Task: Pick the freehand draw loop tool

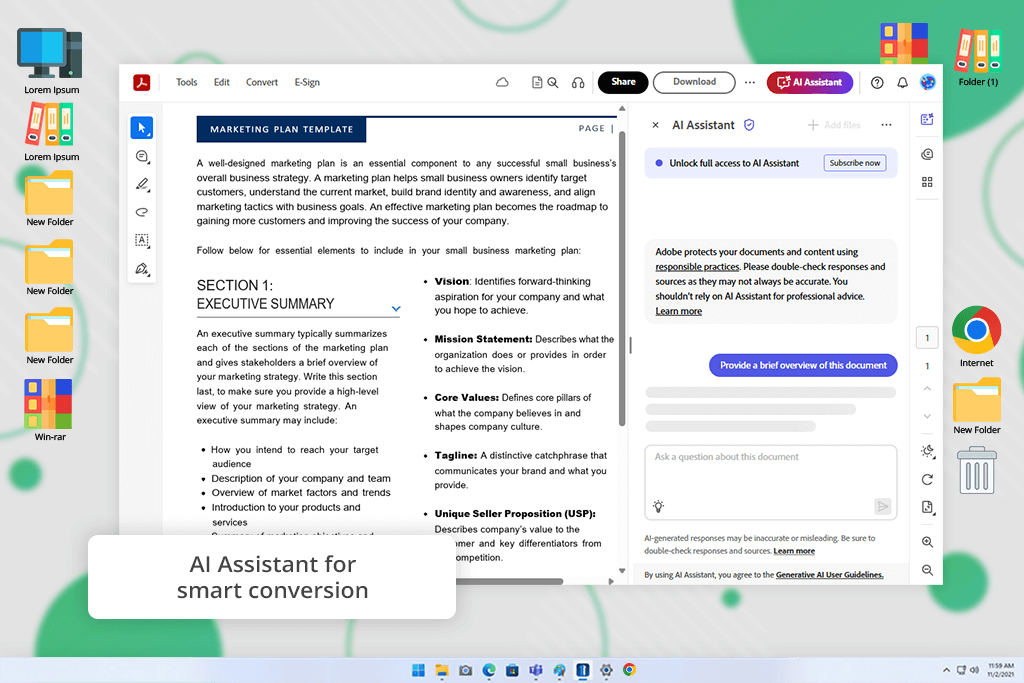Action: click(142, 212)
